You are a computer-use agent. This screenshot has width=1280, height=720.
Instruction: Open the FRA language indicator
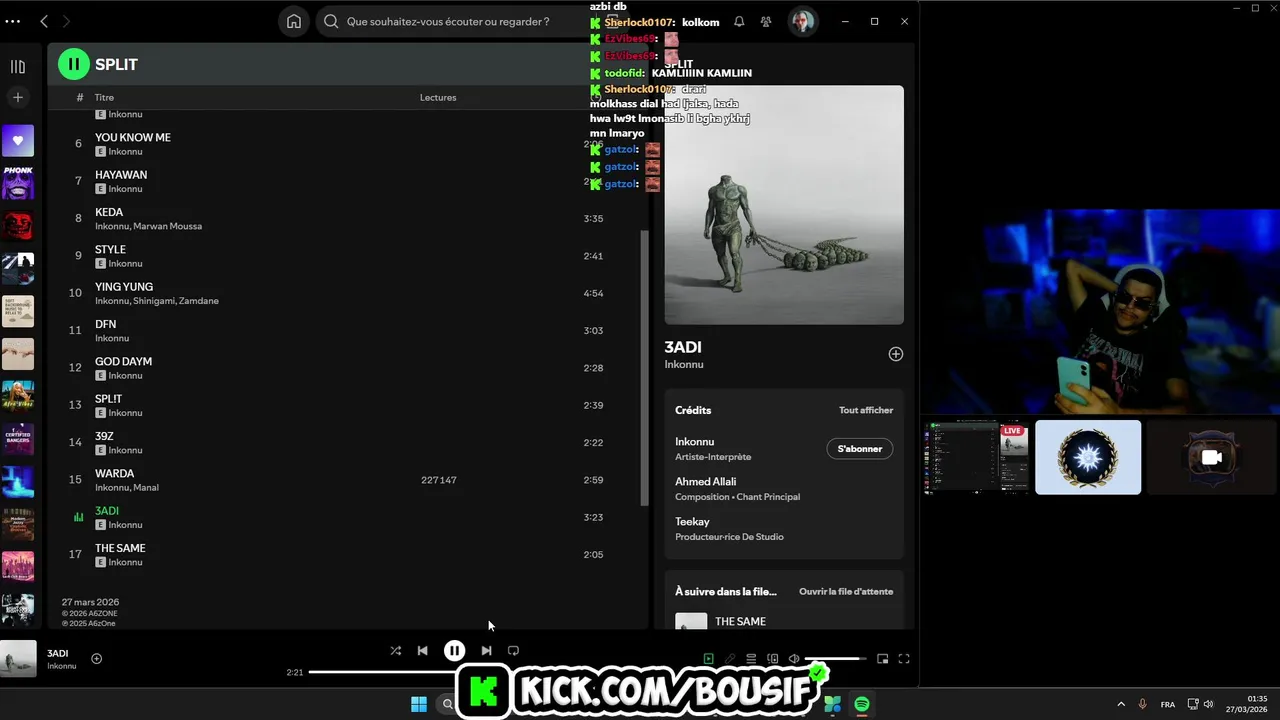(1168, 705)
